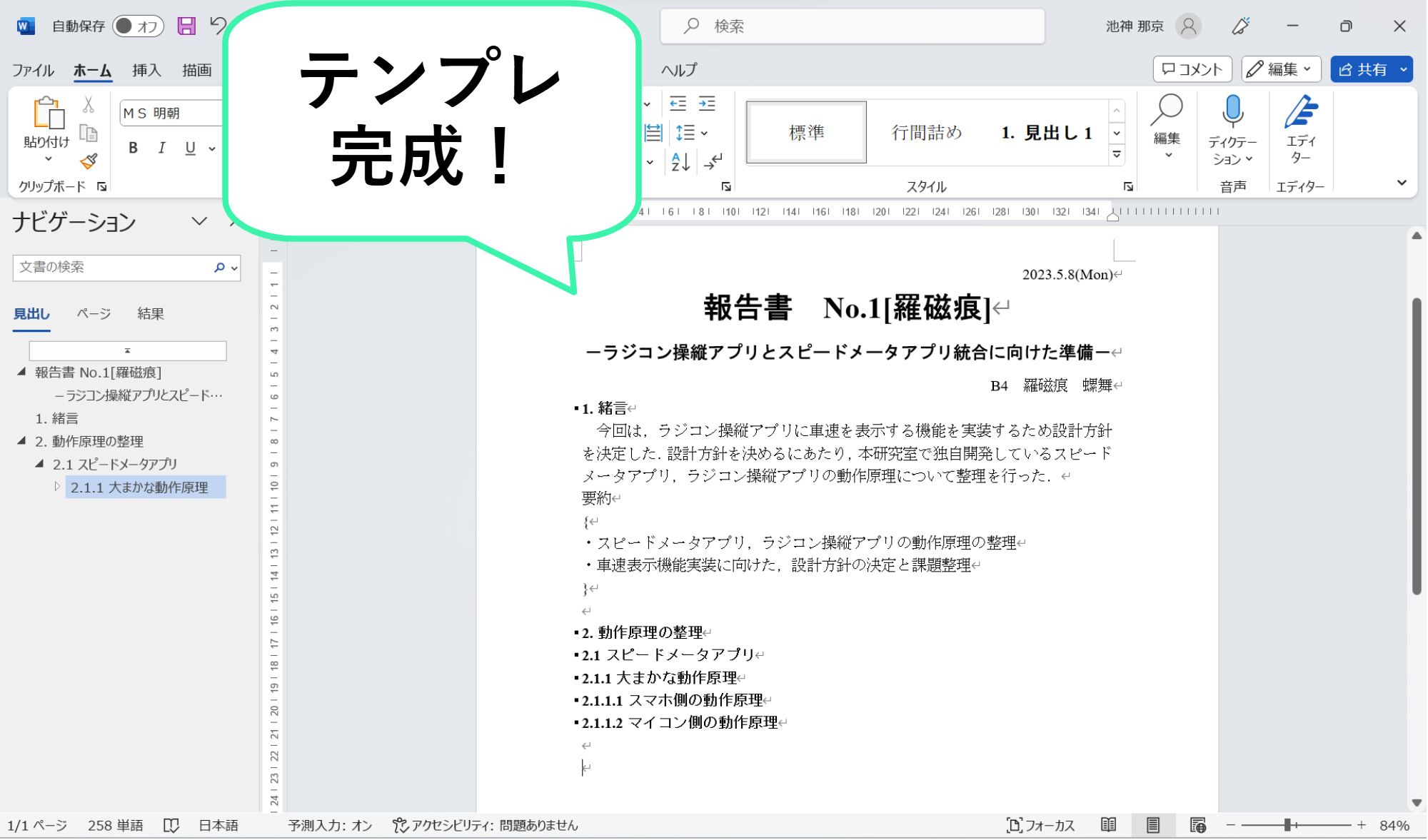This screenshot has width=1428, height=840.
Task: Open the ファイル tab
Action: (x=33, y=70)
